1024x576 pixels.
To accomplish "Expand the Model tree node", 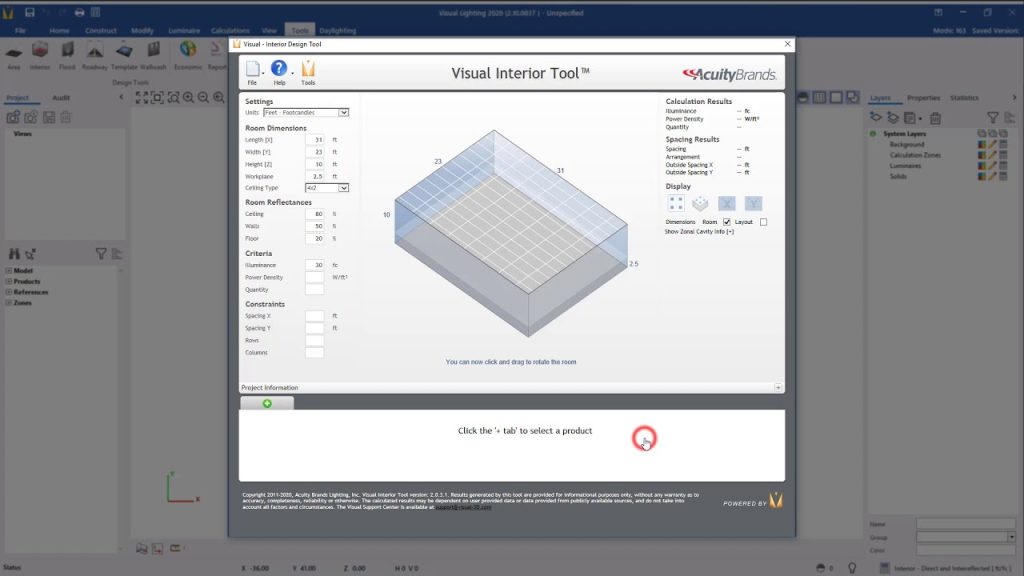I will tap(8, 270).
